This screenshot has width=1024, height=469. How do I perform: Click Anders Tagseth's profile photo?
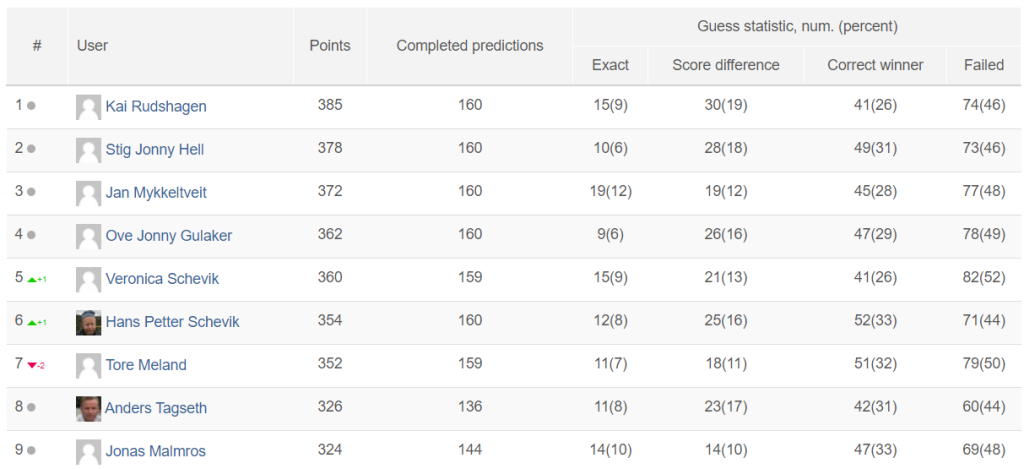click(x=88, y=408)
